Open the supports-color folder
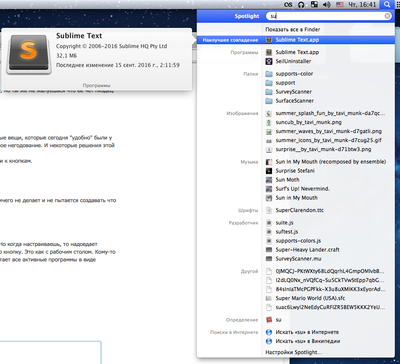Screen dimensions: 400x364 (294, 74)
